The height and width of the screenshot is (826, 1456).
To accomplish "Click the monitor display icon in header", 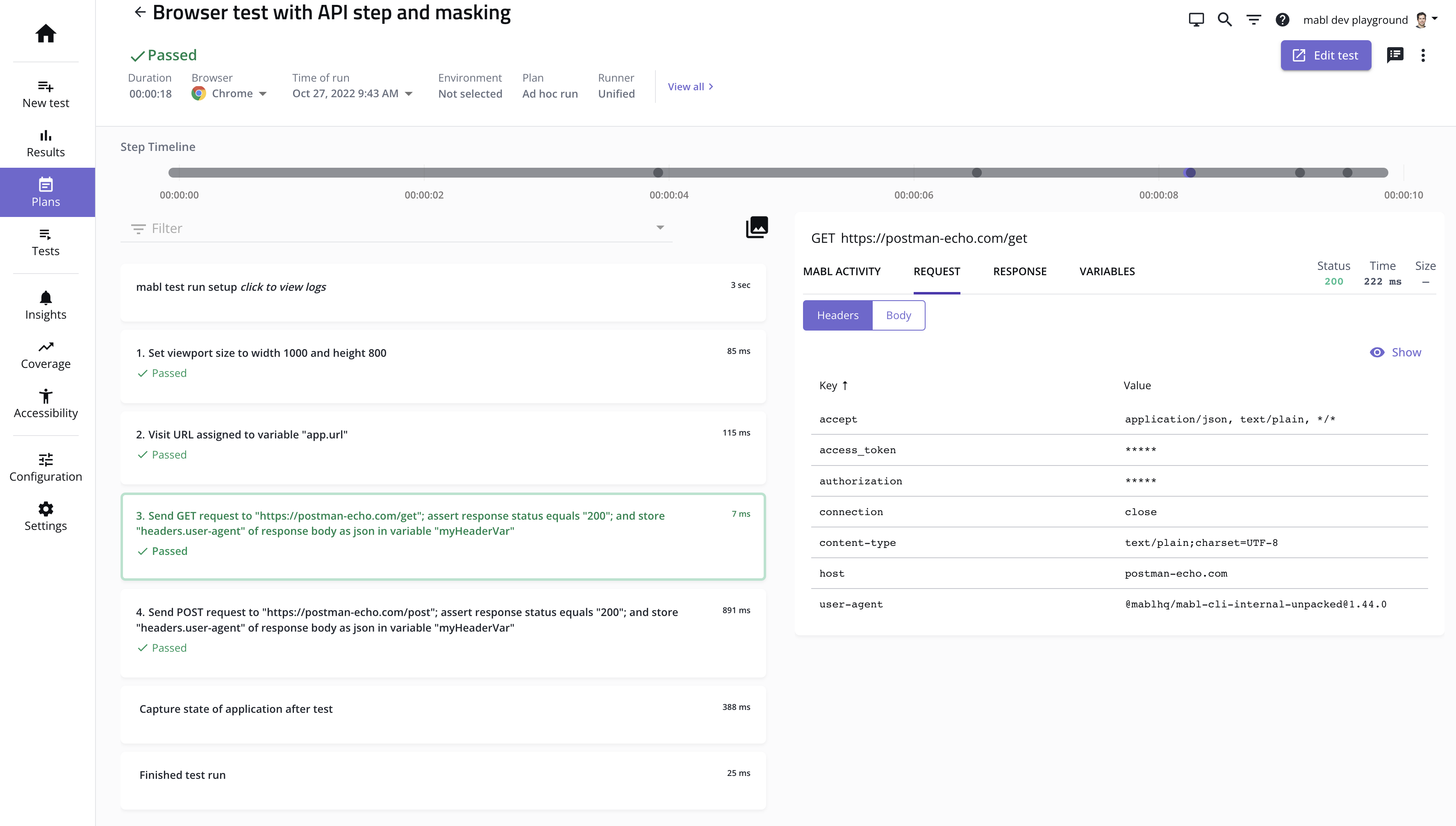I will point(1196,20).
